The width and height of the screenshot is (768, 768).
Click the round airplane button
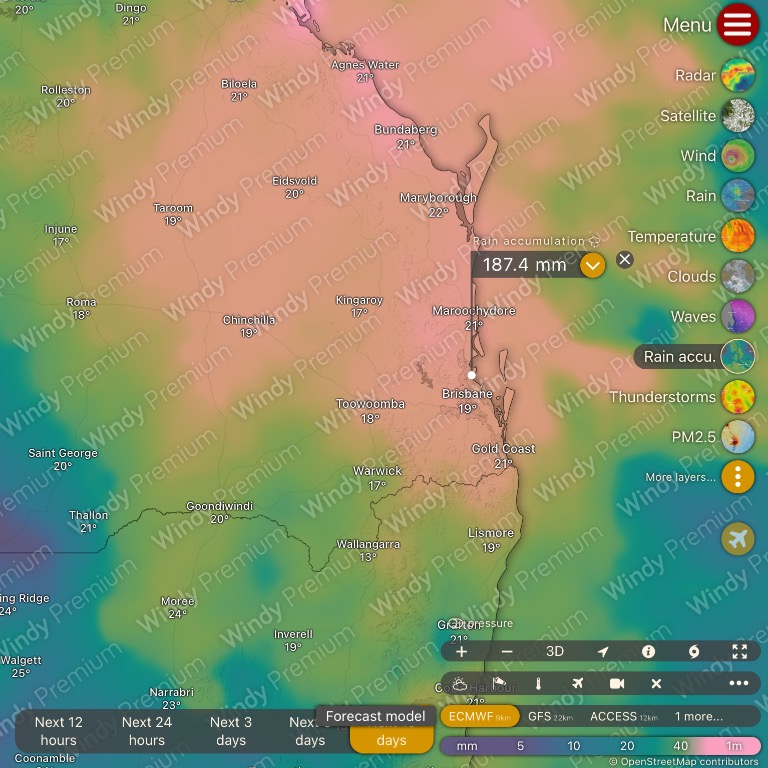point(738,539)
